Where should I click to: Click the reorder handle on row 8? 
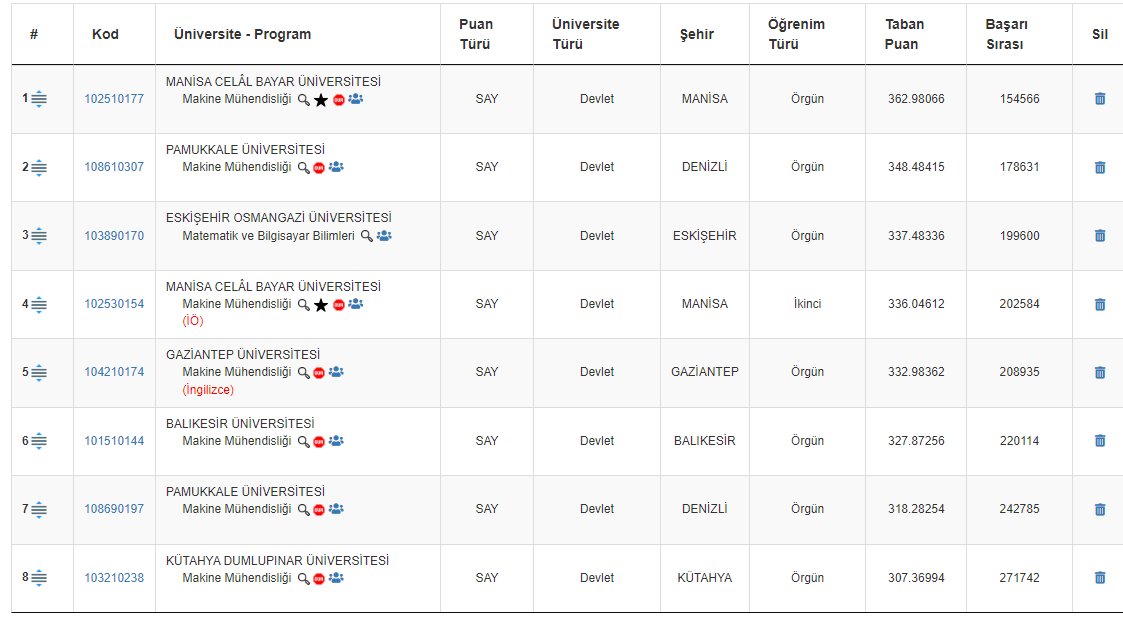(39, 578)
